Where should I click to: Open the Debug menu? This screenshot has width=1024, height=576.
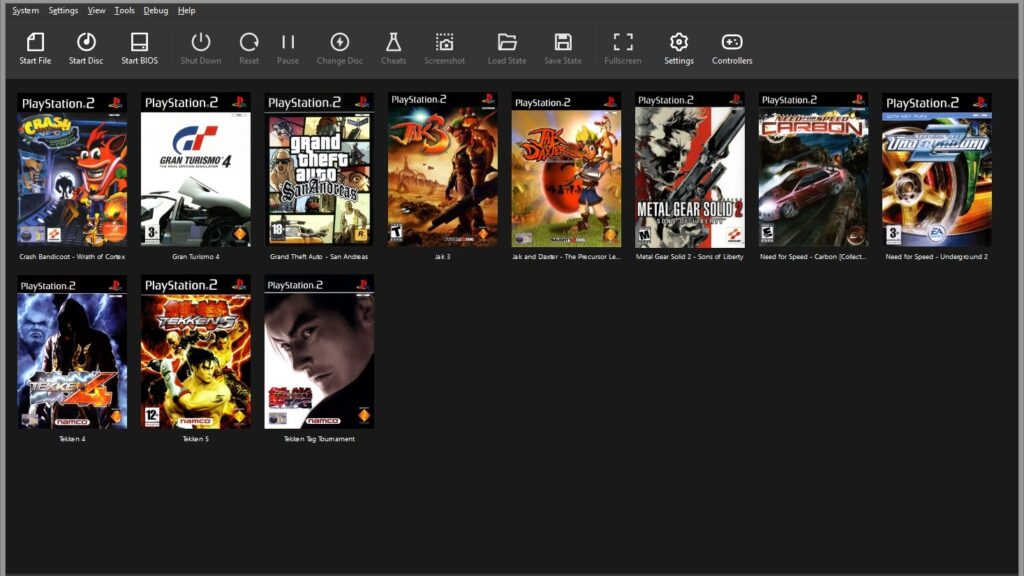pos(155,10)
